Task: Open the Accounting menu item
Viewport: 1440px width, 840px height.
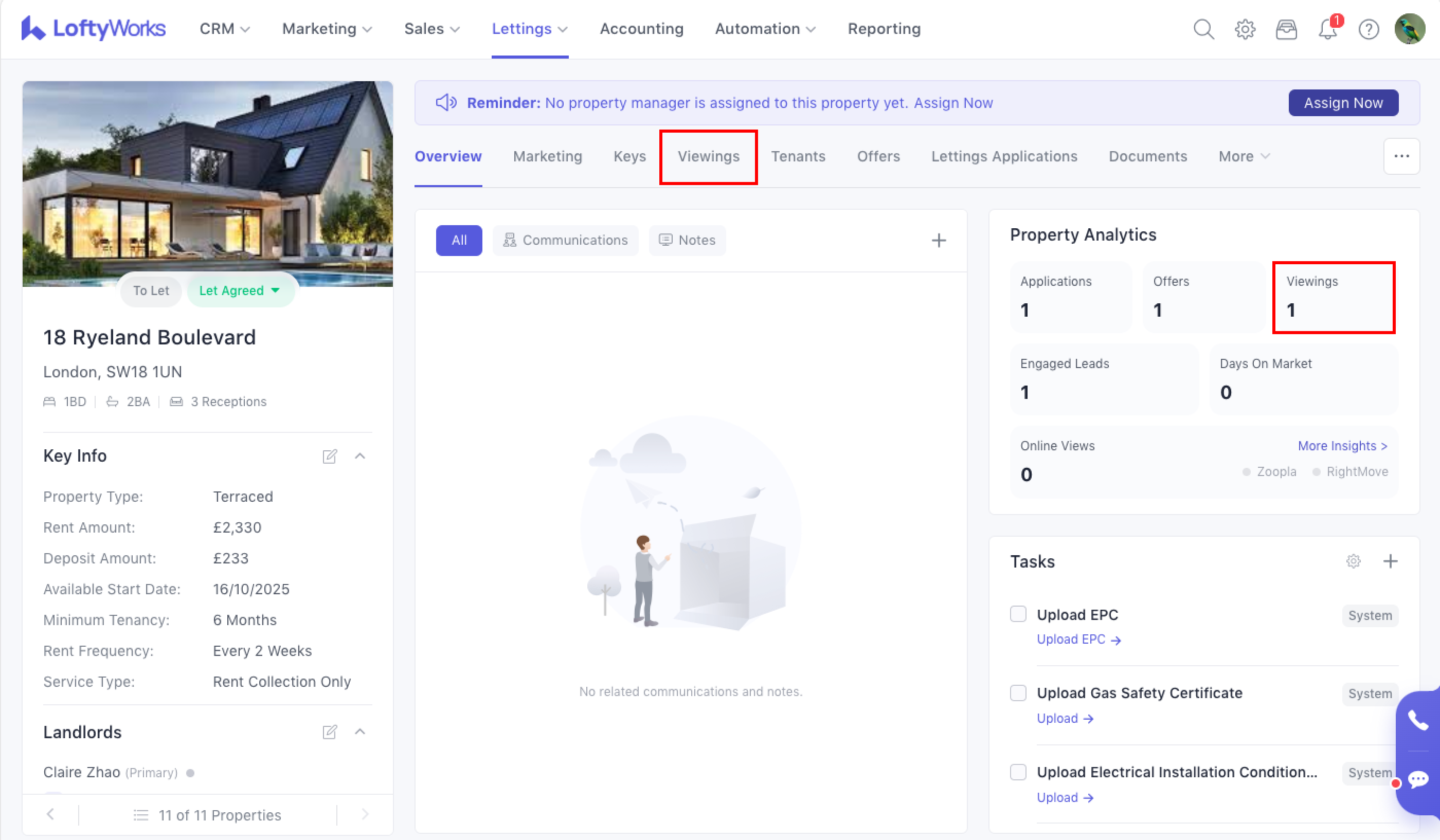Action: (x=641, y=29)
